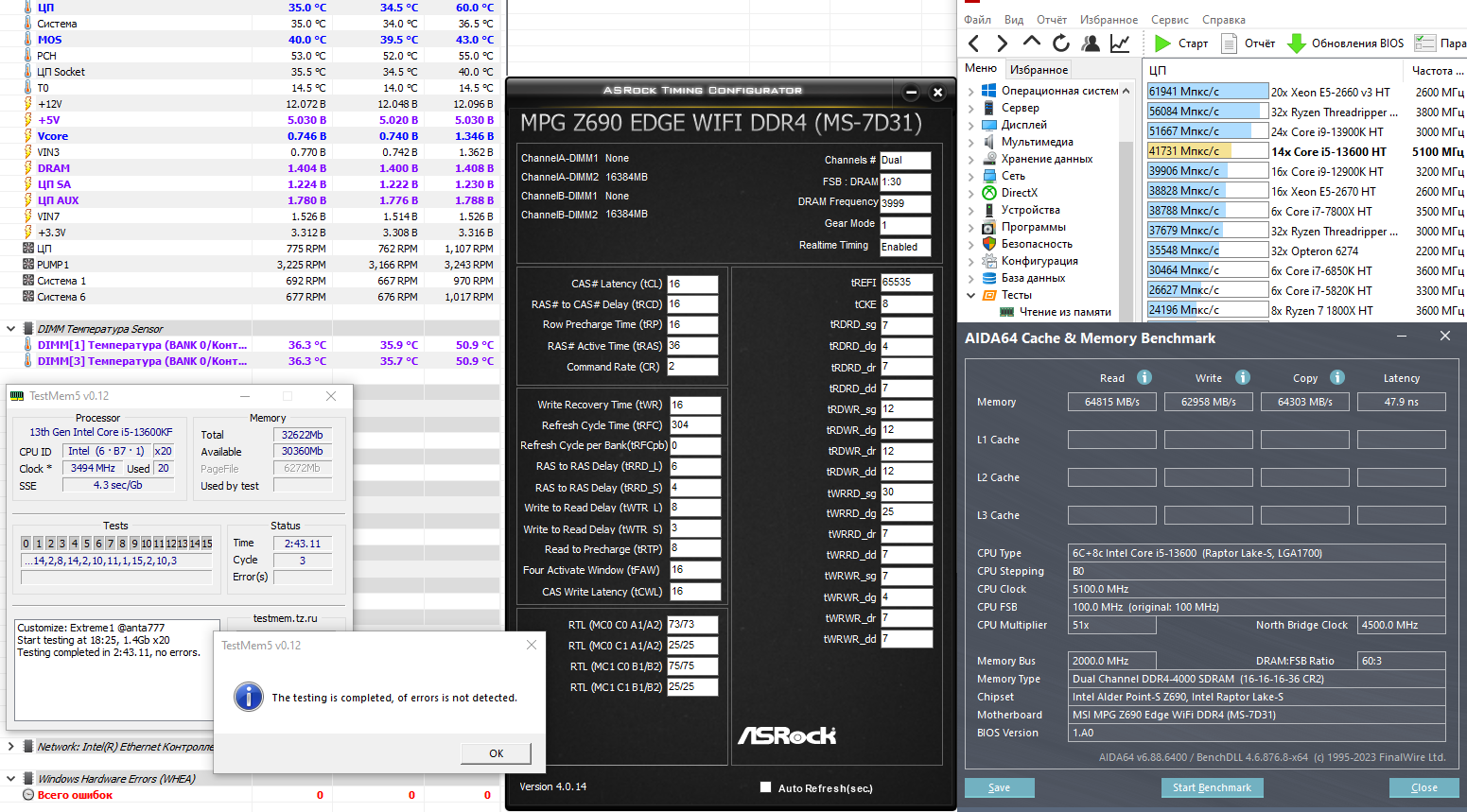Click the tREFI value field
Viewport: 1467px width, 812px height.
pos(906,283)
